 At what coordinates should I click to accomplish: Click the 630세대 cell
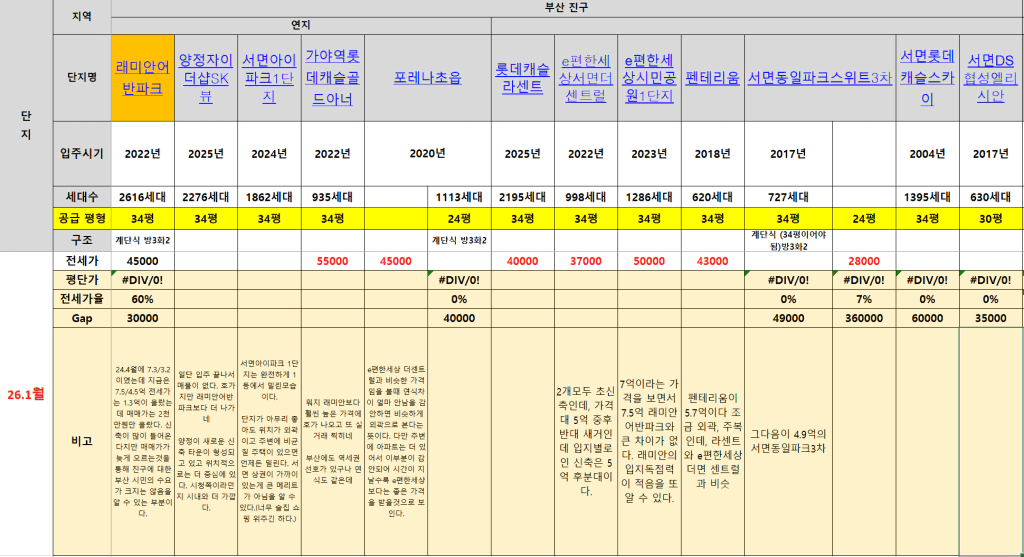pos(991,197)
